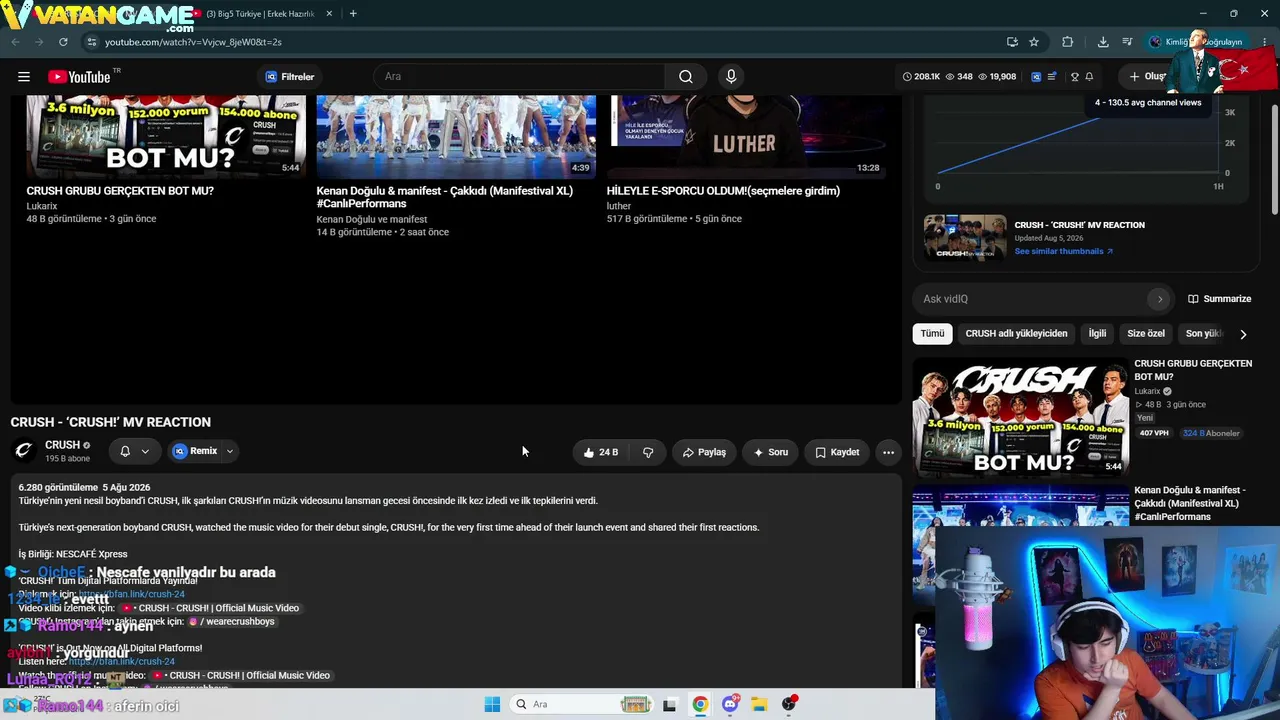This screenshot has width=1280, height=720.
Task: Open the Kenan Doğulu & manifest Çakkıdı thumbnail
Action: click(x=456, y=137)
